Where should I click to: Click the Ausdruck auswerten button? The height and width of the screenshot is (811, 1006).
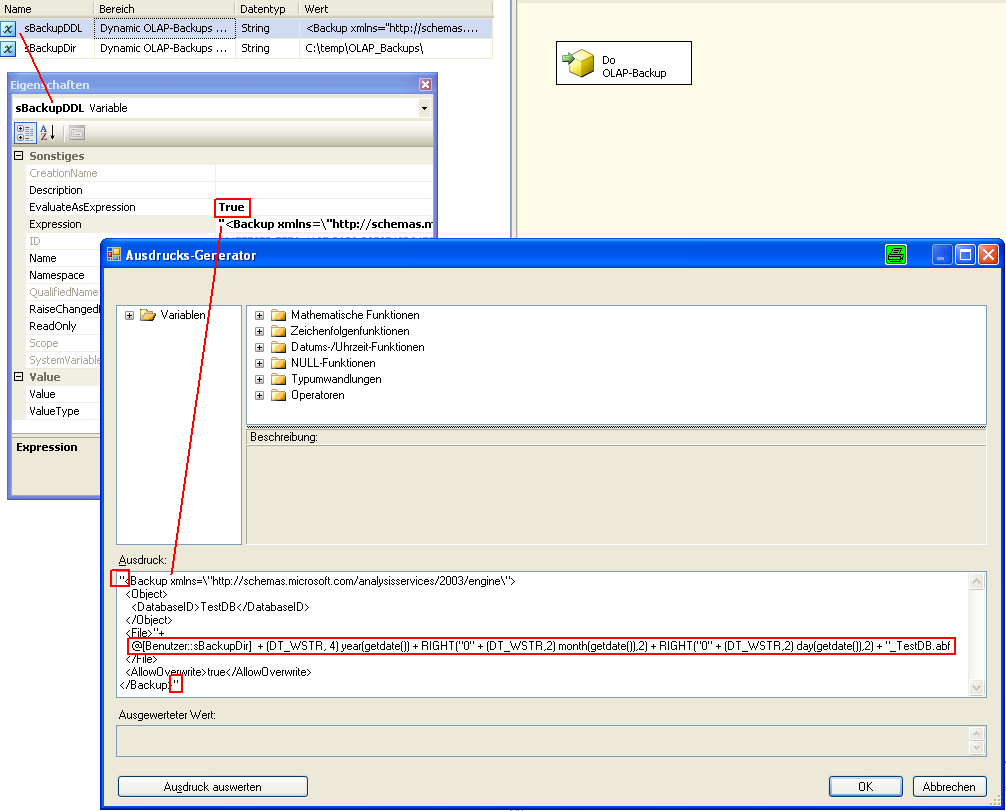(x=212, y=787)
